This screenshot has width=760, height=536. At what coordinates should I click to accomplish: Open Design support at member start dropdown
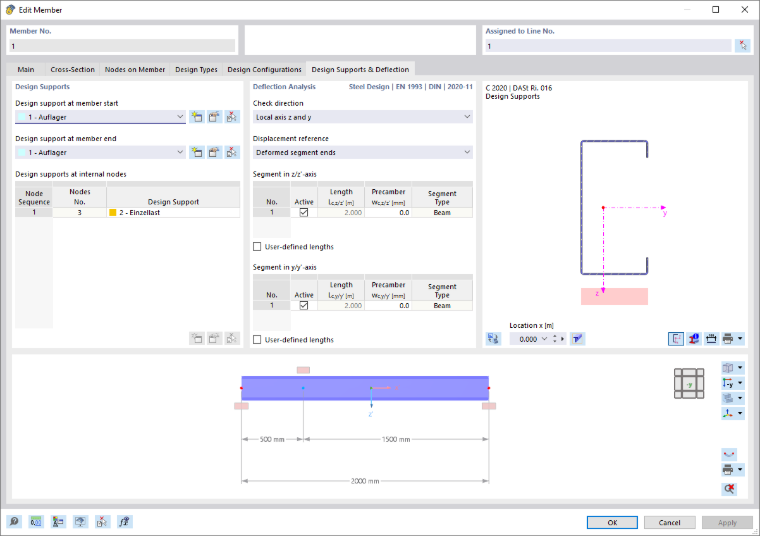click(180, 117)
